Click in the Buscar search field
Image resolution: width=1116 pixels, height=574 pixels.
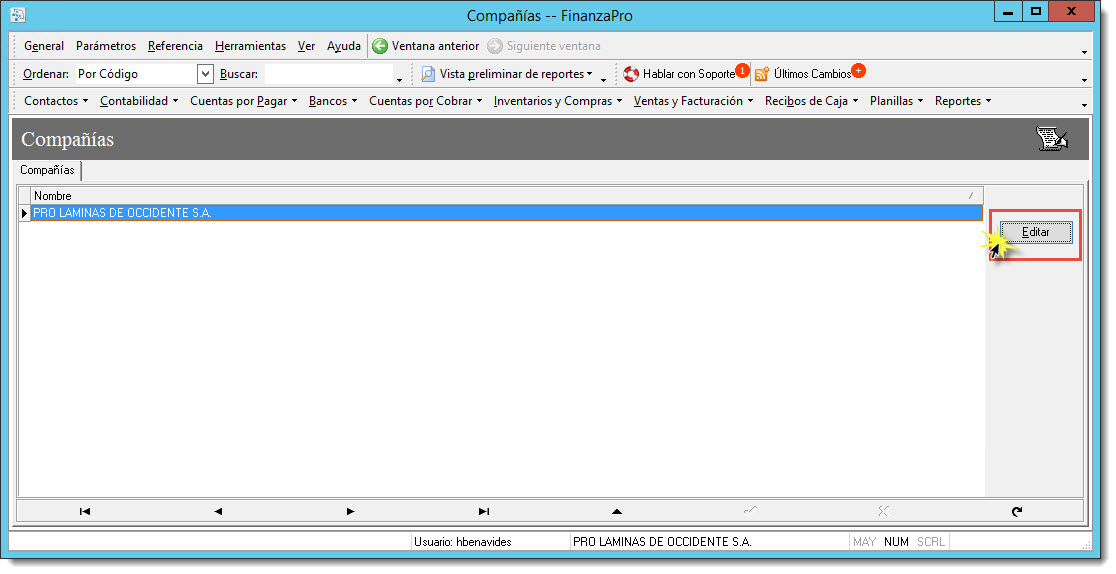pos(328,74)
